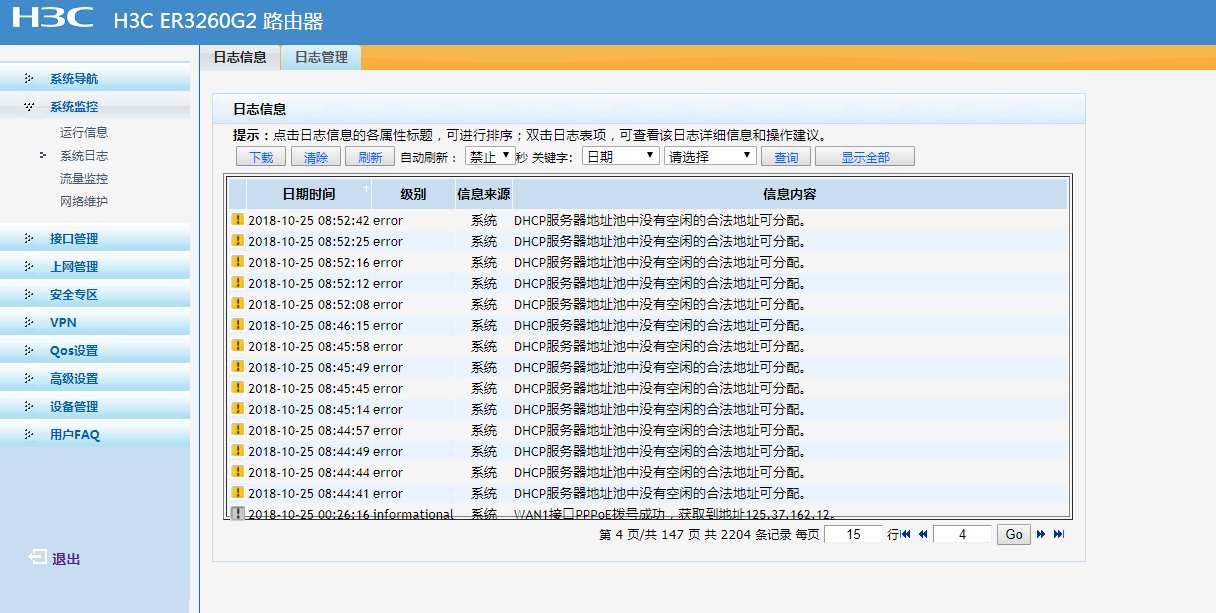The height and width of the screenshot is (613, 1216).
Task: Go to the previous log page
Action: click(923, 535)
